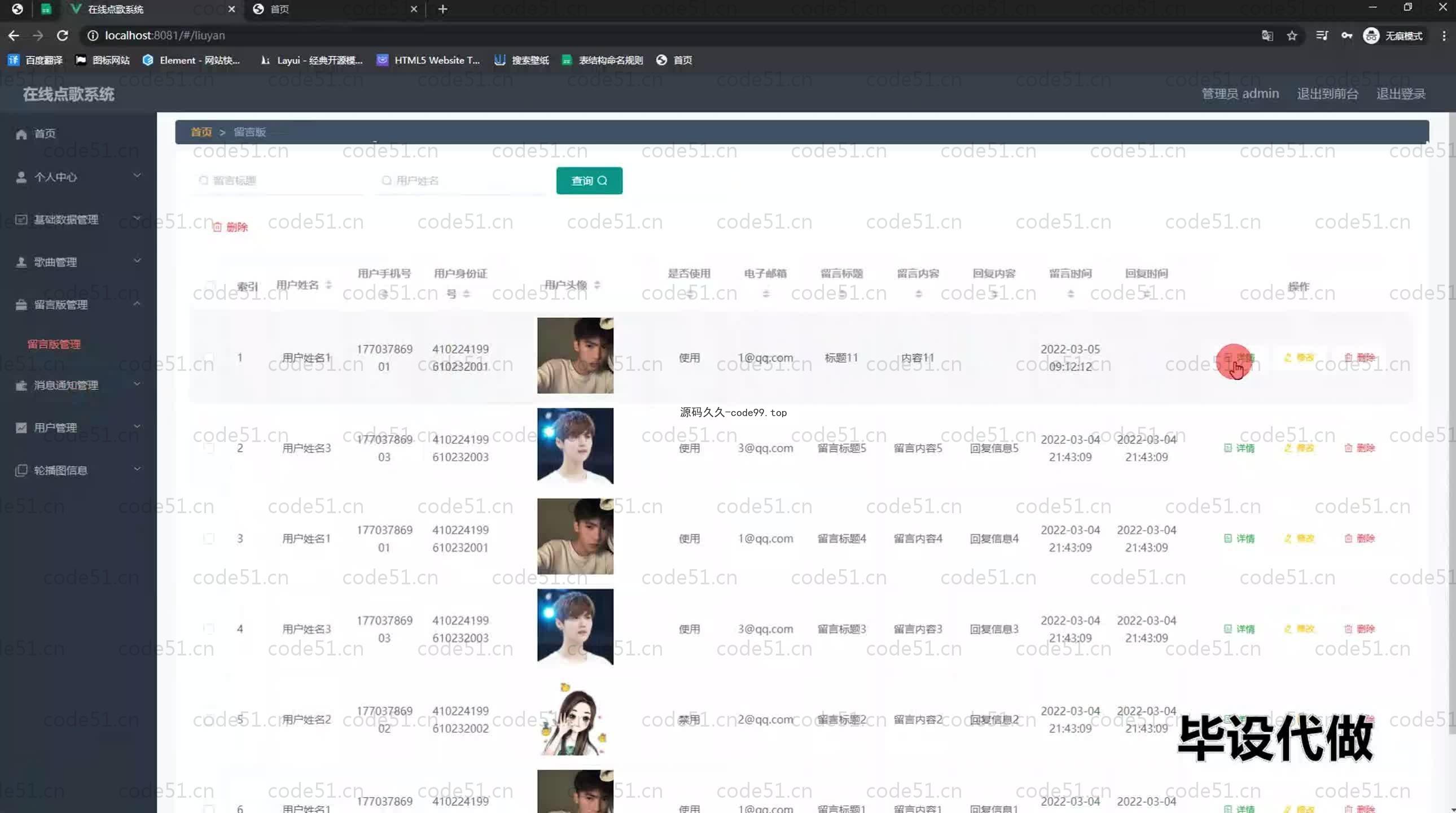Expand the 轮播图信息 sidebar menu
This screenshot has width=1456, height=813.
pos(78,470)
